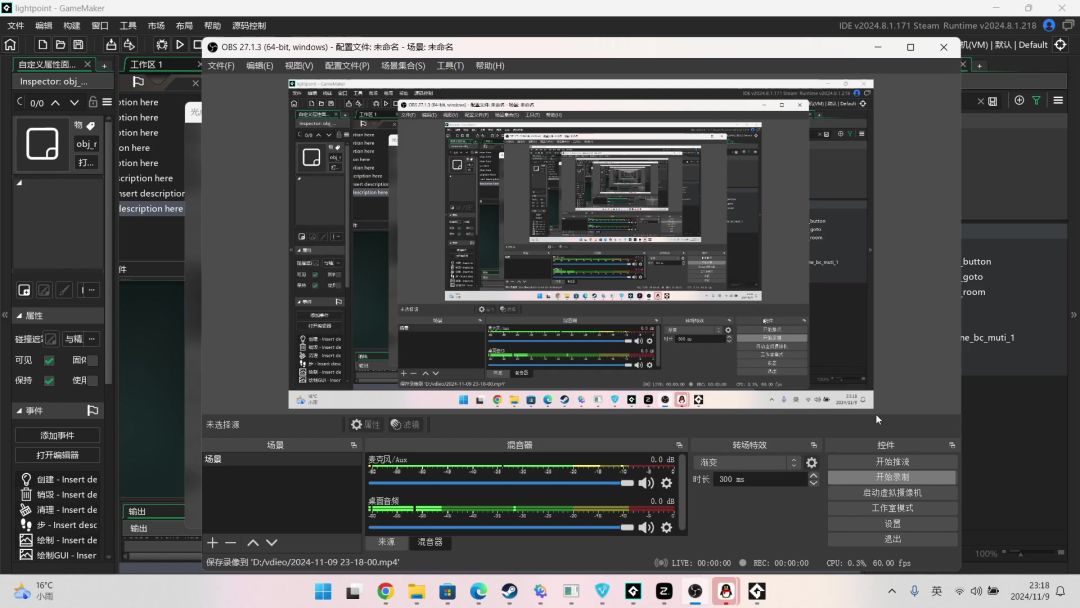
Task: Open the 文件(F) menu in OBS
Action: click(221, 66)
